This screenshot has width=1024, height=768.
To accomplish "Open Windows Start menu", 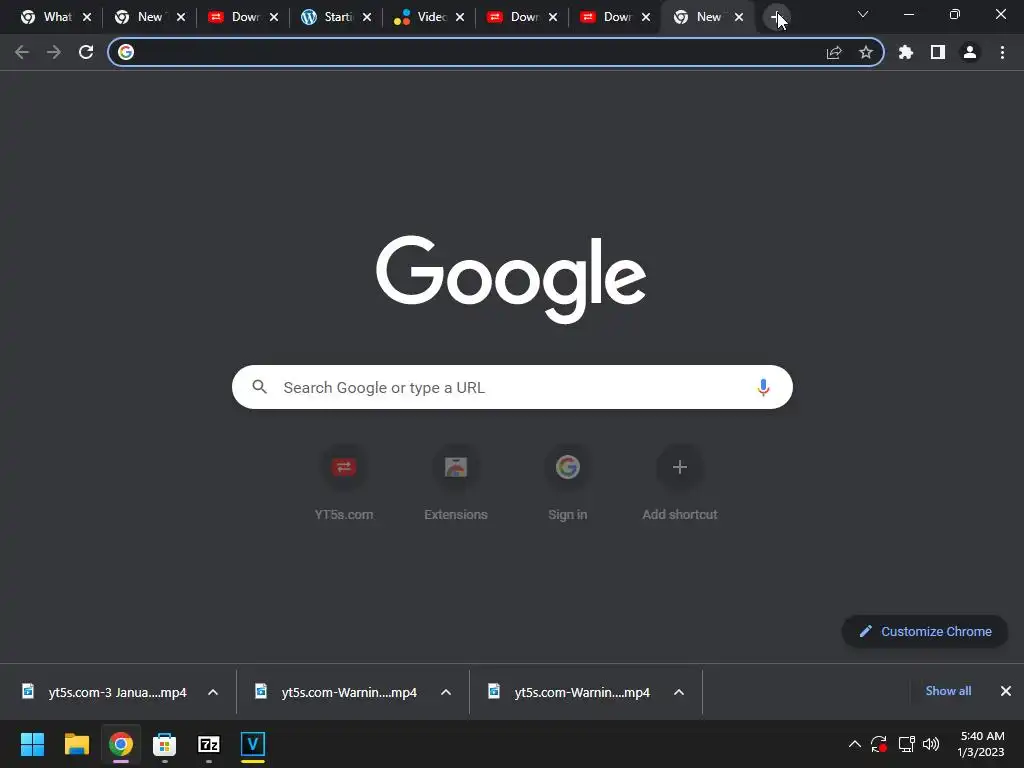I will 32,744.
